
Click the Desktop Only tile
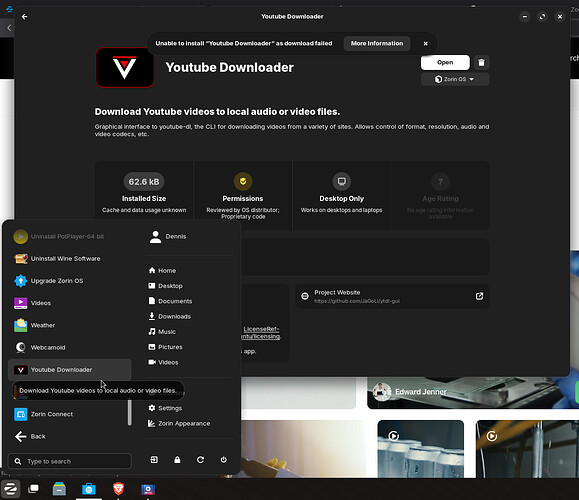pos(342,195)
